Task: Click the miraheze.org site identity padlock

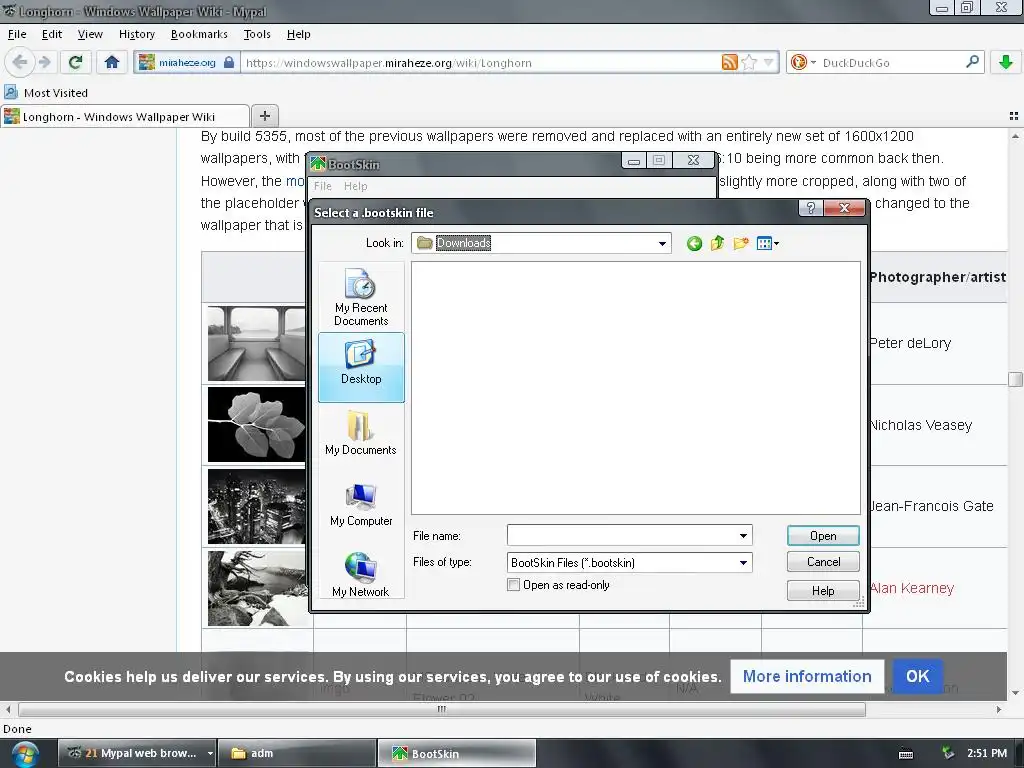Action: (x=229, y=62)
